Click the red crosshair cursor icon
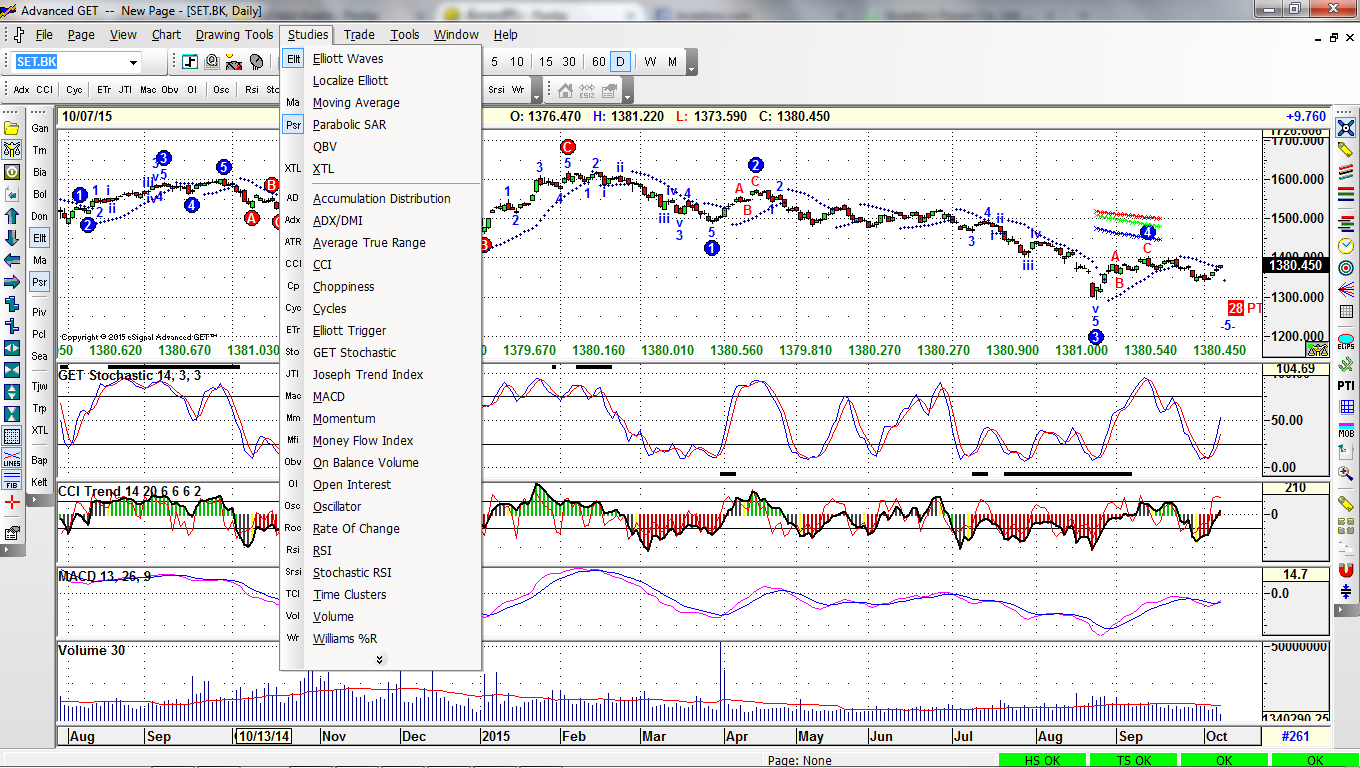Image resolution: width=1360 pixels, height=768 pixels. (x=12, y=501)
